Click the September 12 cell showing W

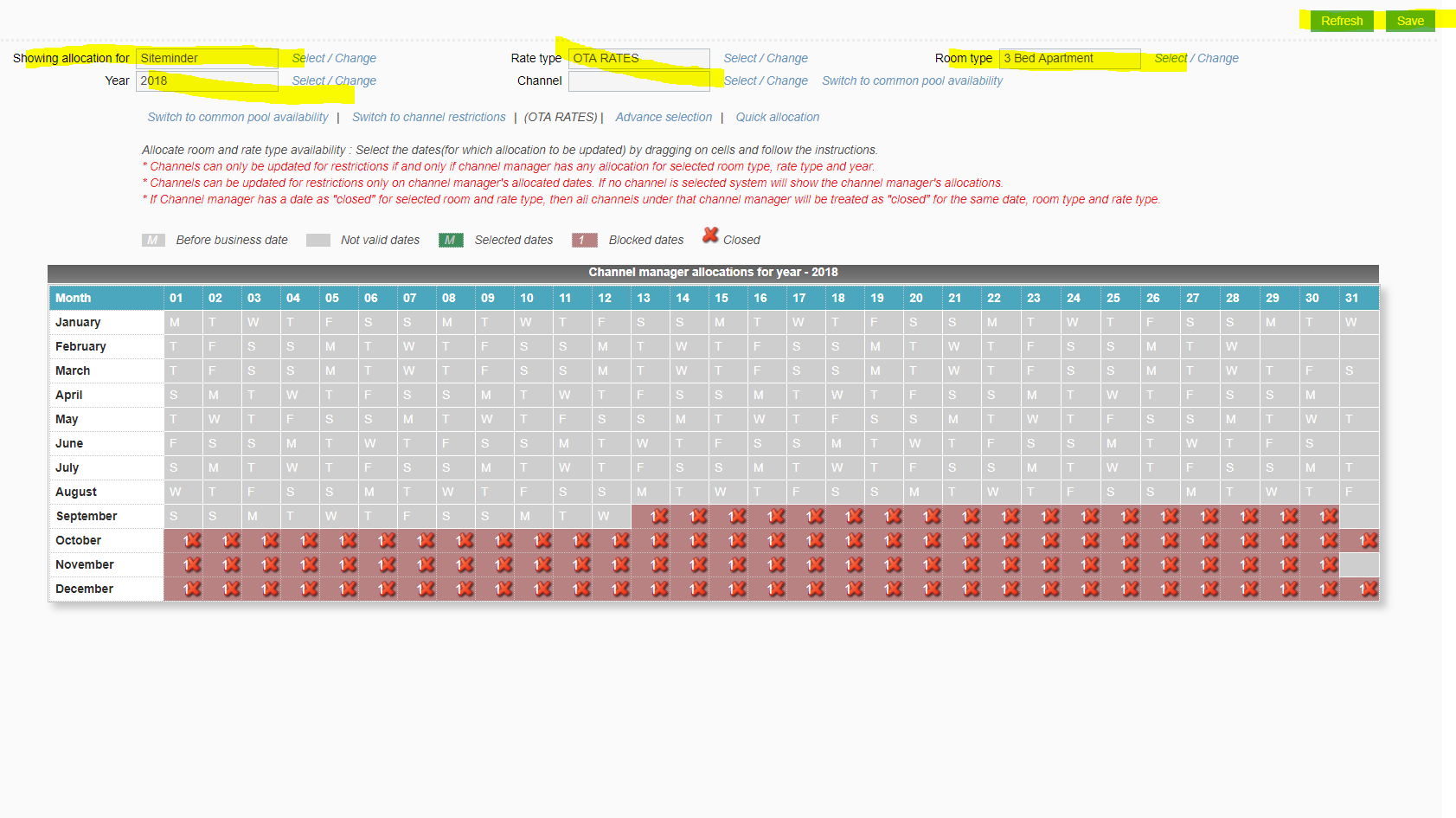(612, 516)
